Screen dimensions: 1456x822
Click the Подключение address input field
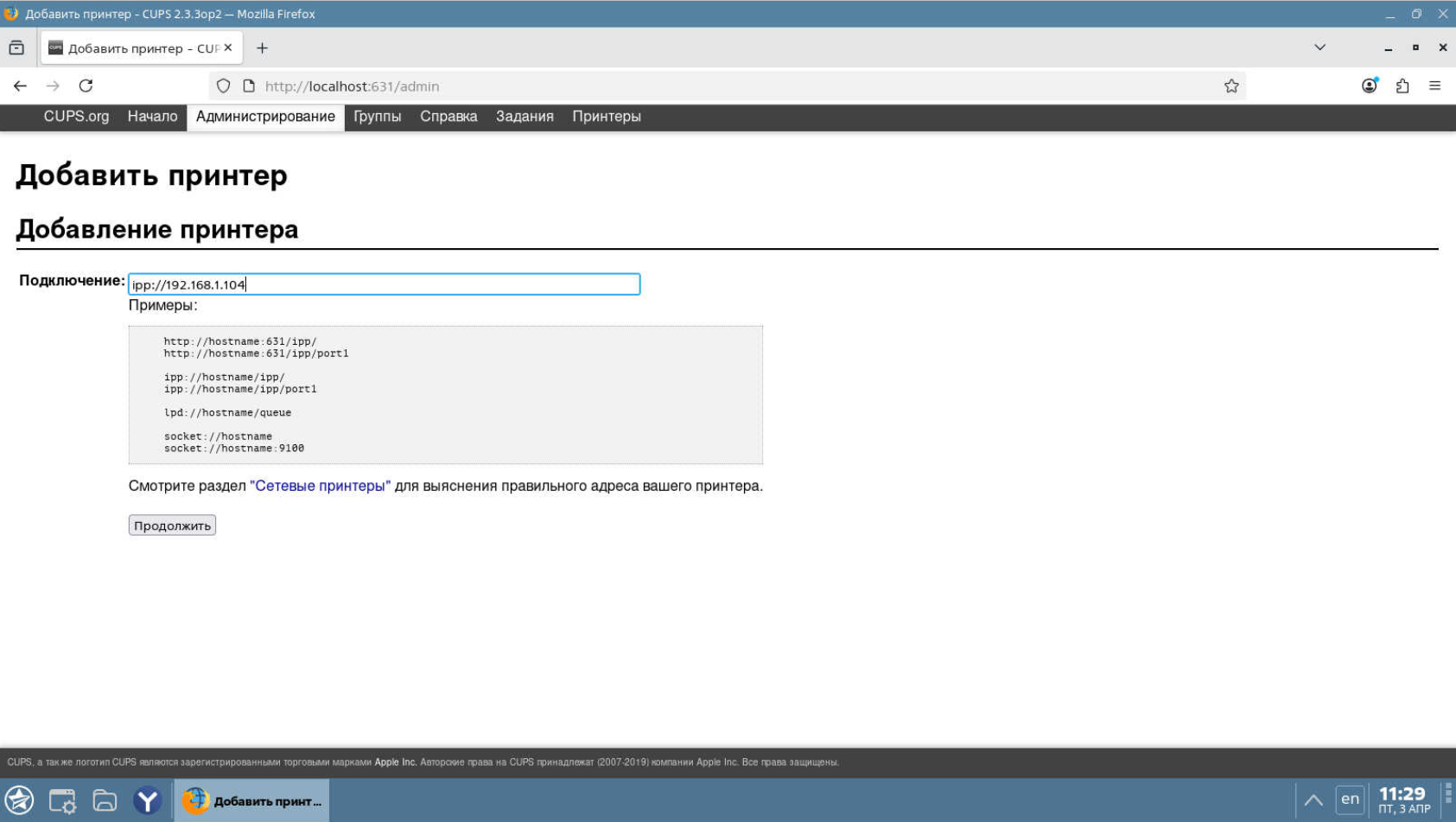(384, 284)
